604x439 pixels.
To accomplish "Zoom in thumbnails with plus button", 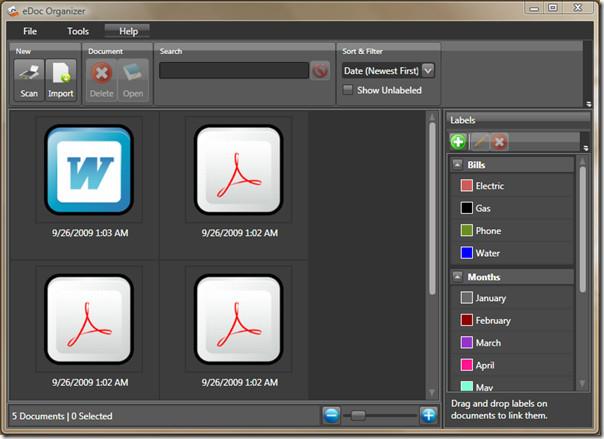I will tap(428, 415).
